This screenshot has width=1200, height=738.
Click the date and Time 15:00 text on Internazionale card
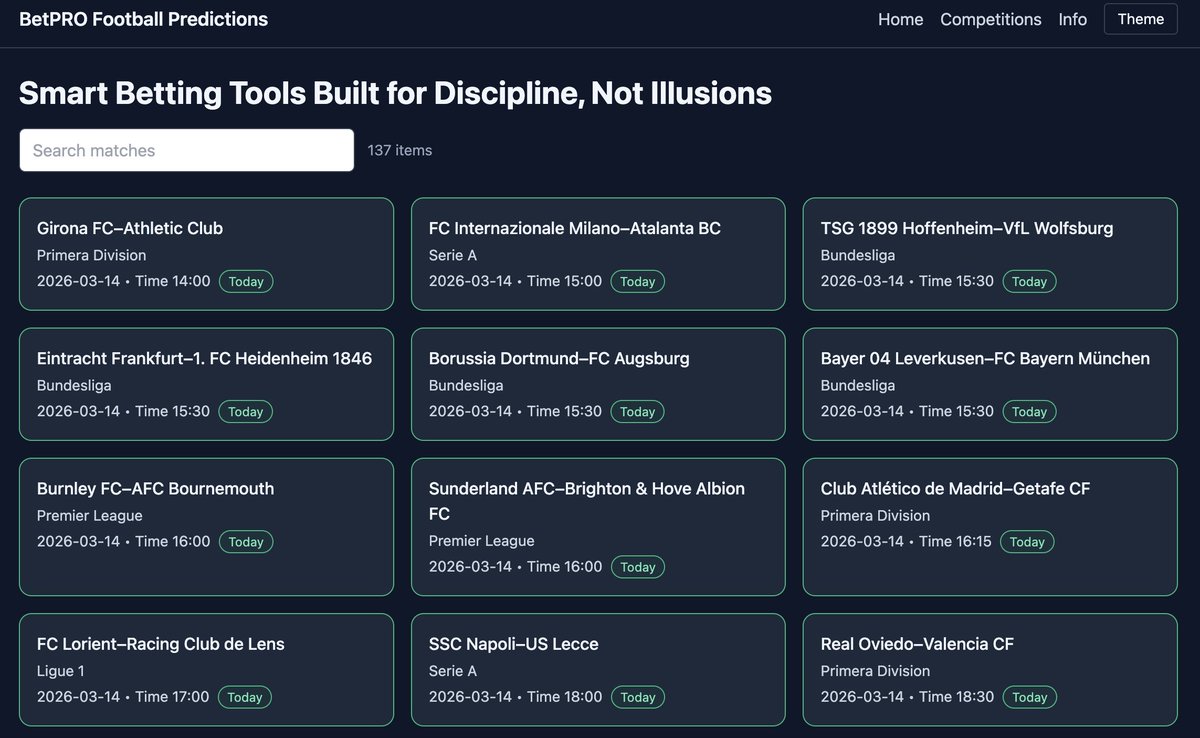pyautogui.click(x=516, y=281)
